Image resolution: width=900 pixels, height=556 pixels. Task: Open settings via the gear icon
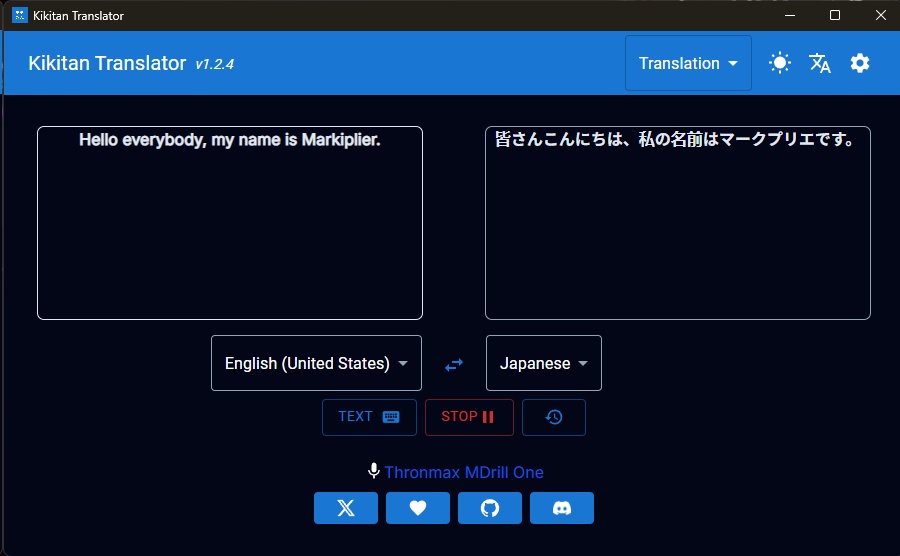coord(859,63)
